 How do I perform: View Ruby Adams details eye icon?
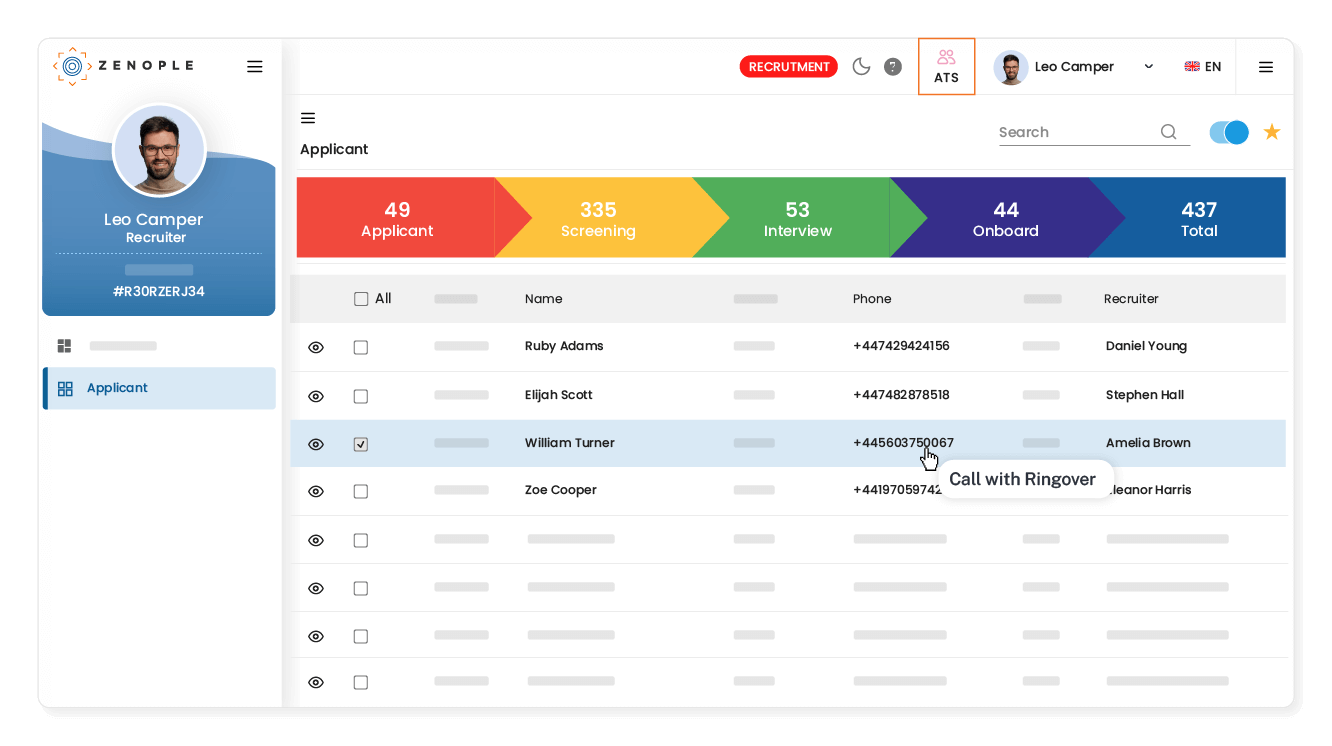pos(316,347)
